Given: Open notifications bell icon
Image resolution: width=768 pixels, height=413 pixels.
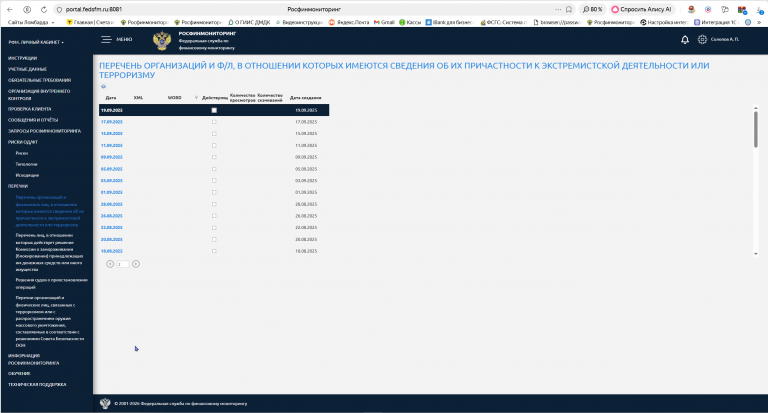Looking at the screenshot, I should pyautogui.click(x=685, y=40).
